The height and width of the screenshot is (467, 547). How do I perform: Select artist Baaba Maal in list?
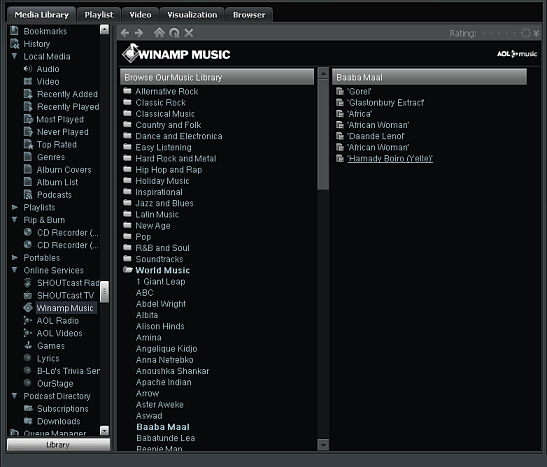click(163, 427)
